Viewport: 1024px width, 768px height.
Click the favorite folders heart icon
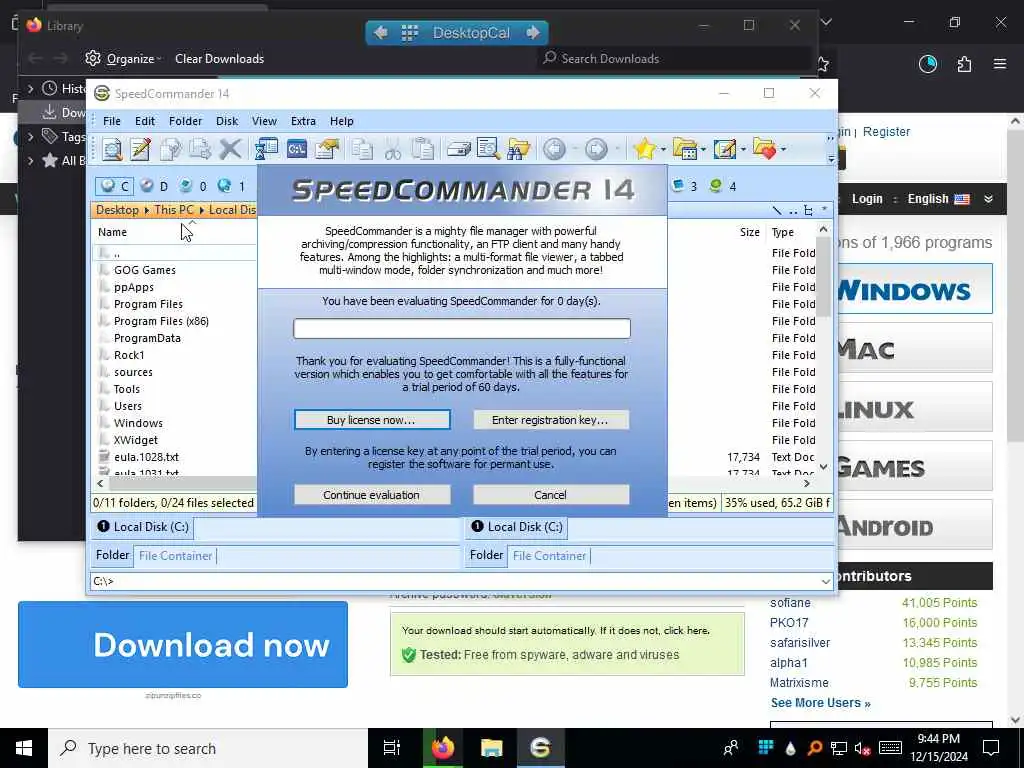tap(765, 149)
